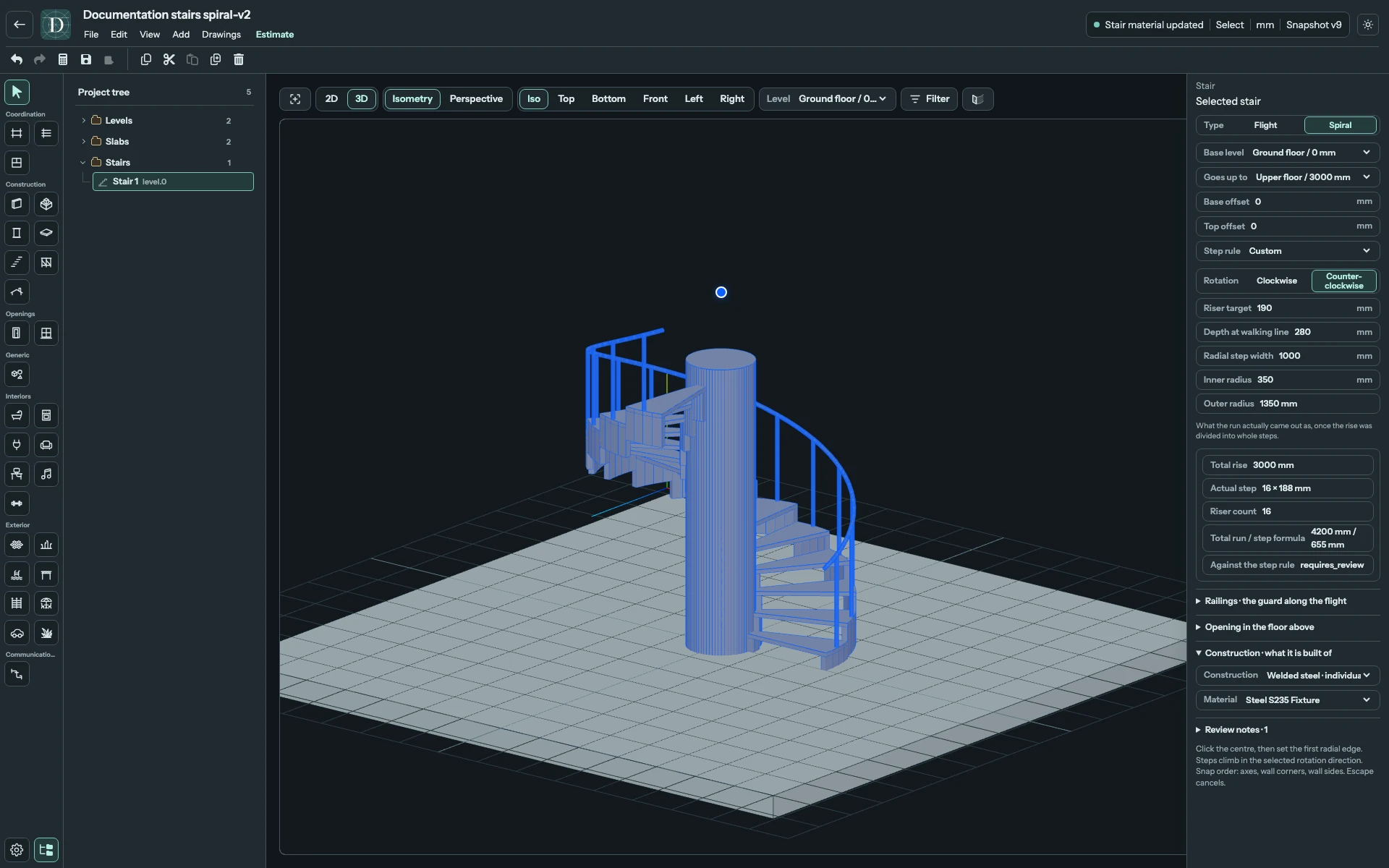This screenshot has width=1389, height=868.
Task: Click the zoom-to-fit view icon
Action: 295,99
